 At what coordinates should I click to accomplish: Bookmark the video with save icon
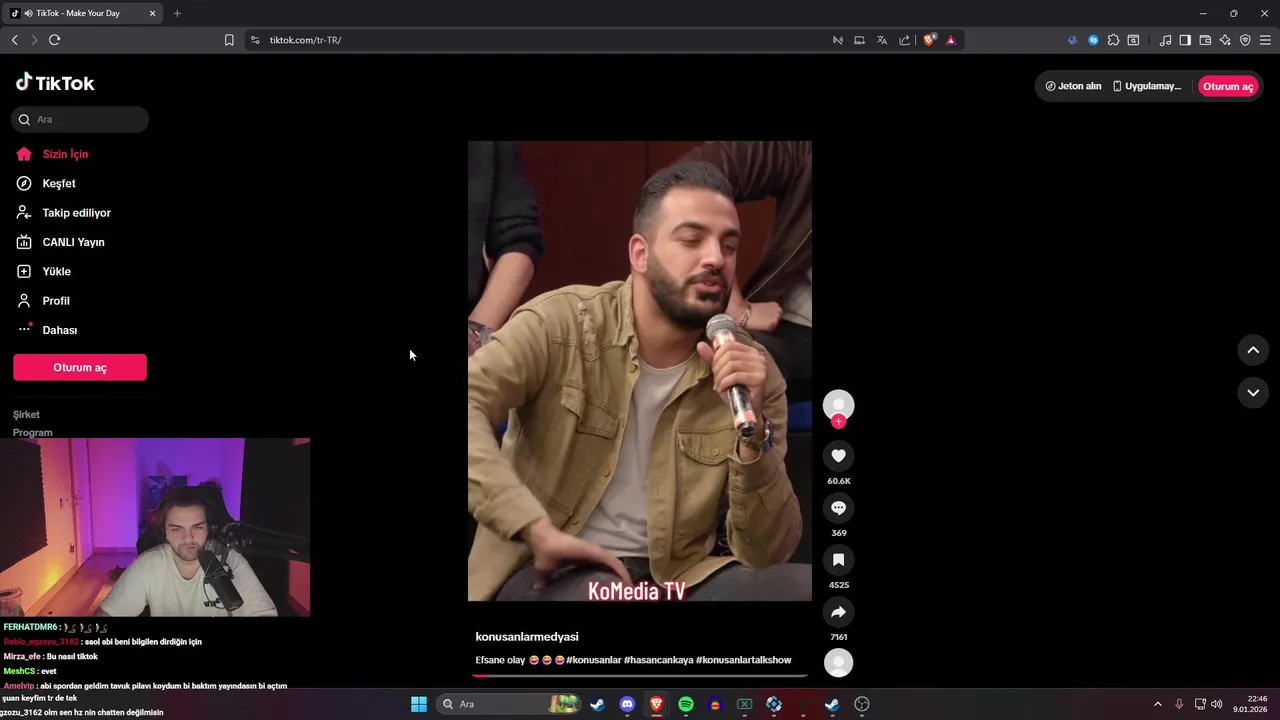click(x=838, y=560)
